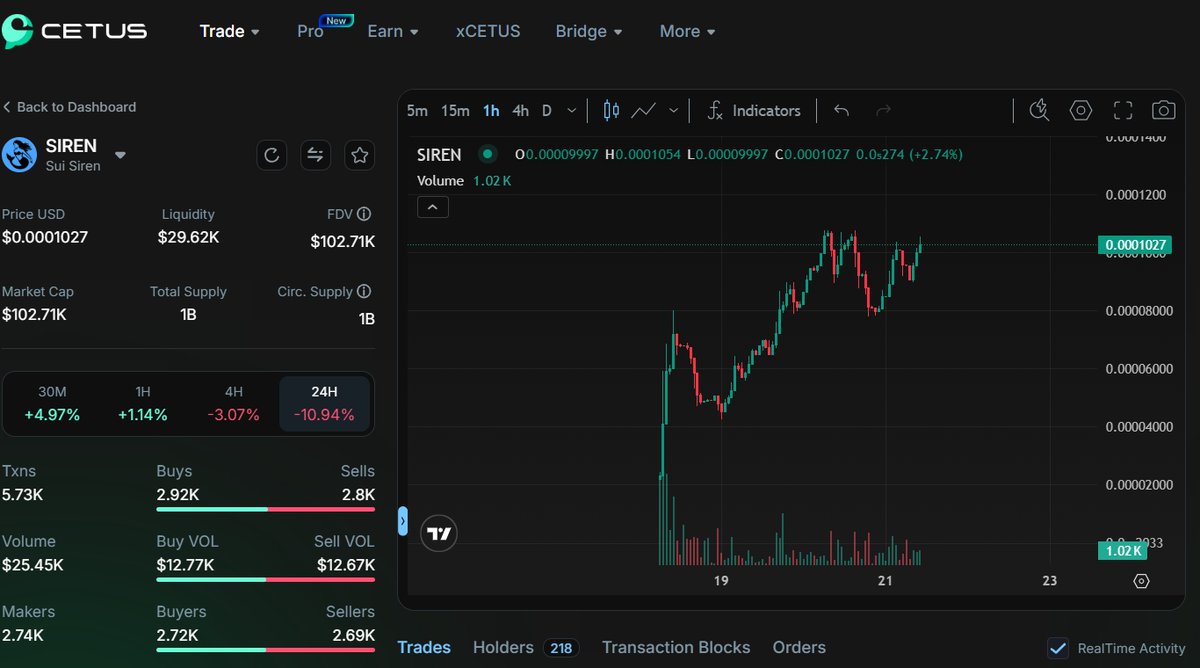Click the Buy VOL versus Sell VOL bar
The image size is (1200, 668).
coord(265,579)
